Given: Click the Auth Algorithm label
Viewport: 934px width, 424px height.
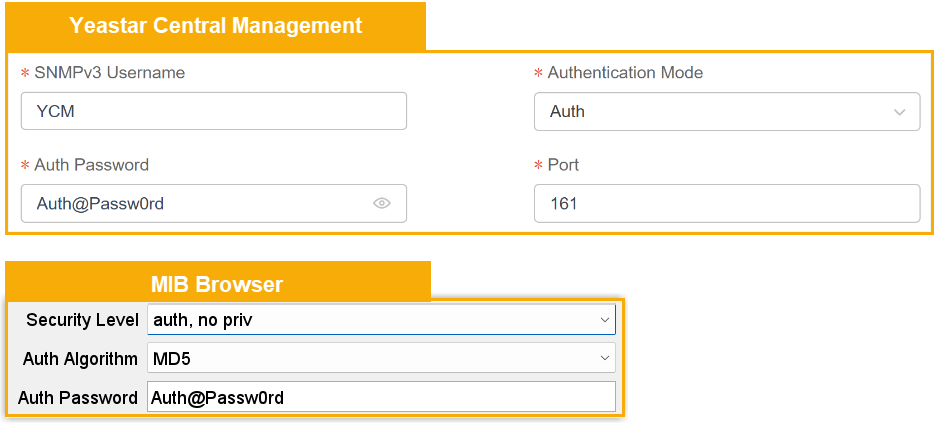Looking at the screenshot, I should (80, 358).
